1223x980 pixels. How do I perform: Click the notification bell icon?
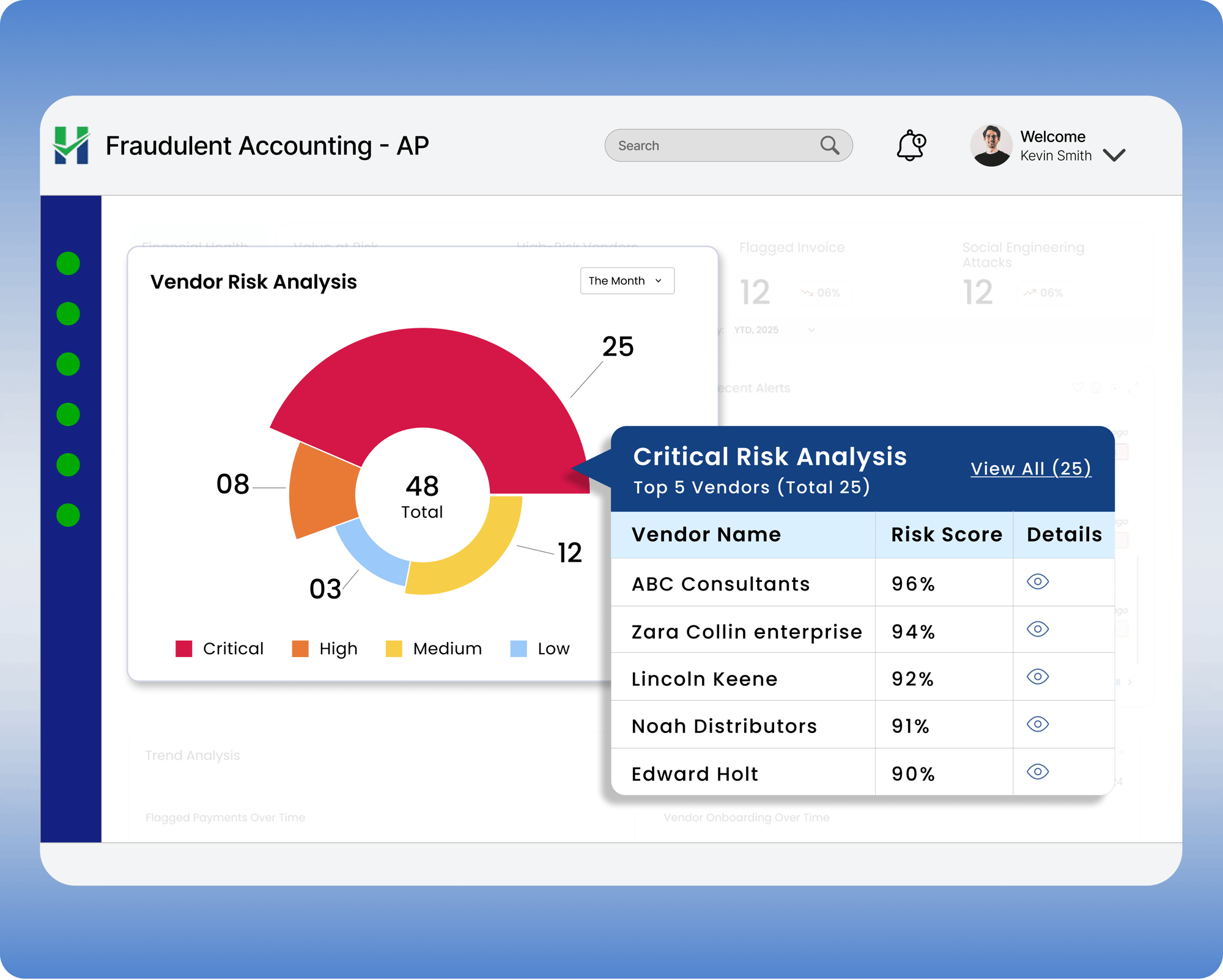click(911, 146)
